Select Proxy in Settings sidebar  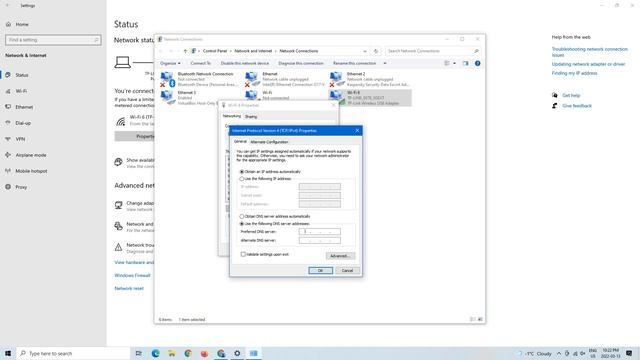(x=21, y=187)
